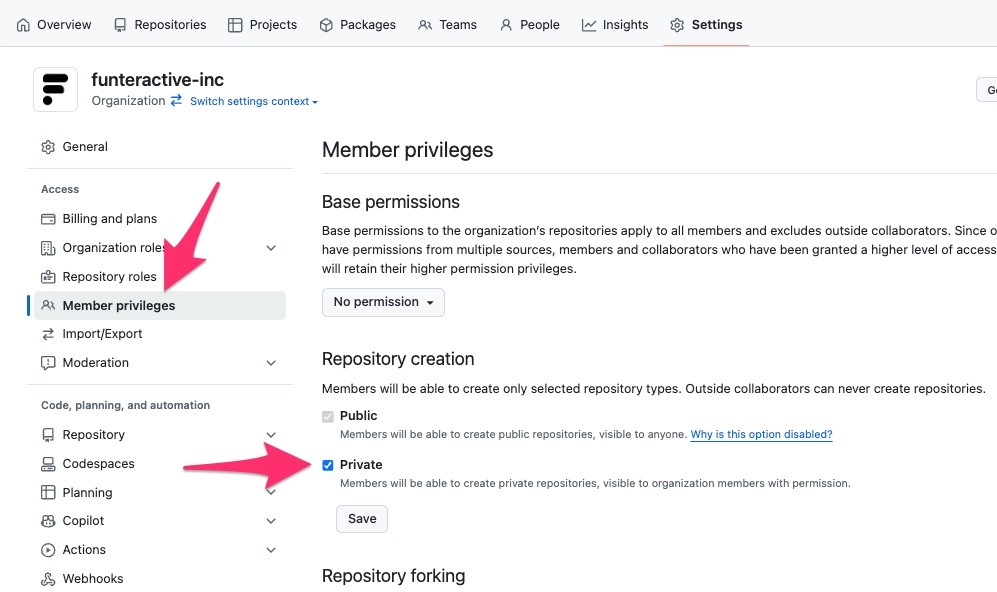Switch to the Projects tab
Image resolution: width=997 pixels, height=592 pixels.
[x=262, y=25]
